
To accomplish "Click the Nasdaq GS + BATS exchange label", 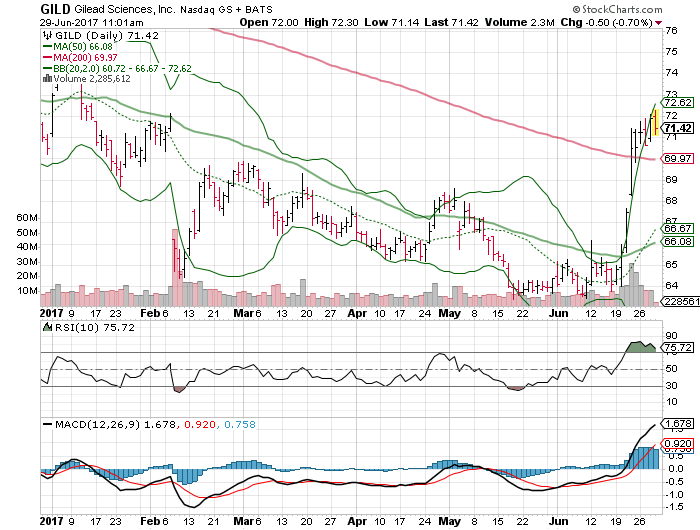I will pos(226,9).
